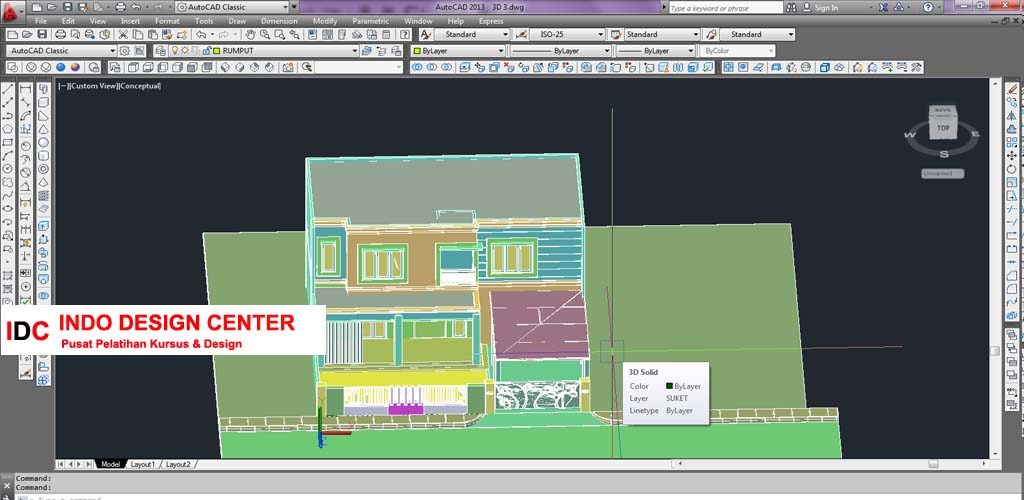
Task: Open the File menu
Action: (x=40, y=21)
